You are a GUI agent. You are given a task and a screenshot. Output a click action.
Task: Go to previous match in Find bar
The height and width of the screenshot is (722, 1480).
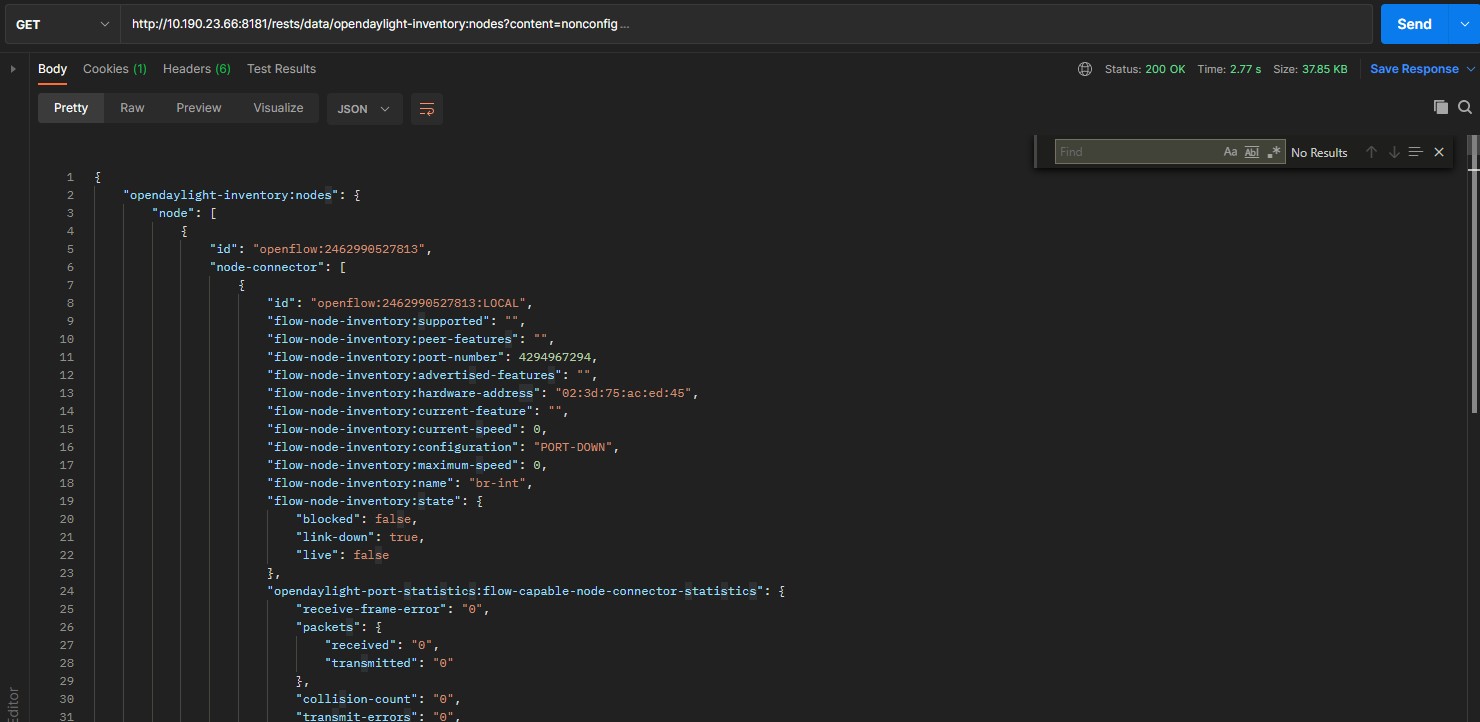click(x=1371, y=152)
